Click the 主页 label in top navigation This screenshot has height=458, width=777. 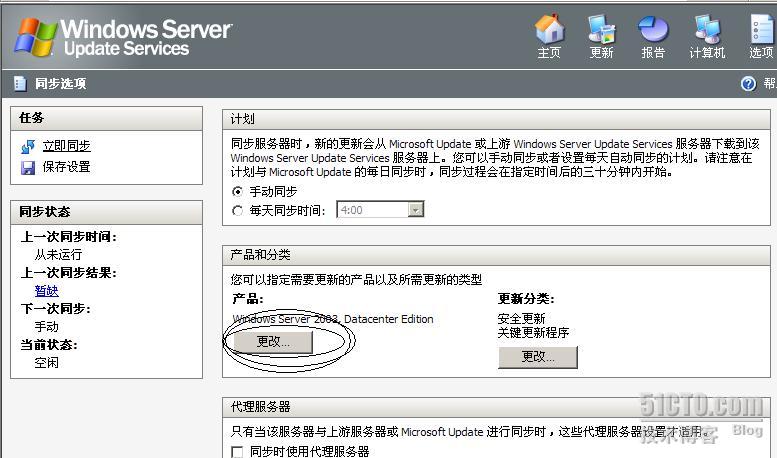click(549, 53)
